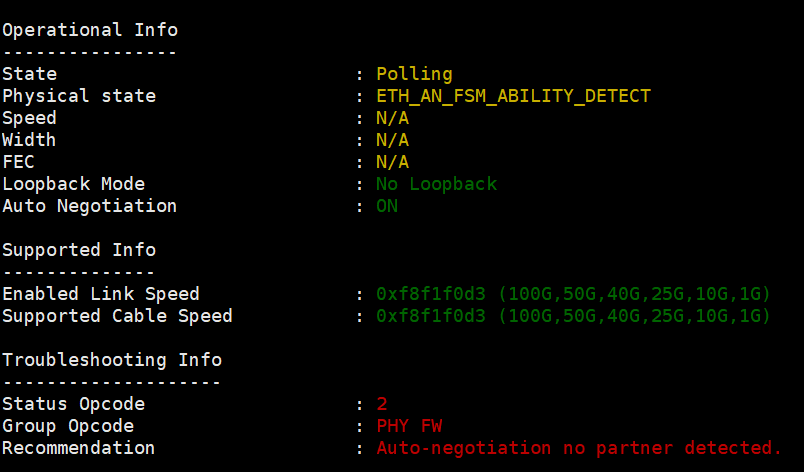The height and width of the screenshot is (472, 804).
Task: Click the Operational Info heading
Action: coord(90,30)
